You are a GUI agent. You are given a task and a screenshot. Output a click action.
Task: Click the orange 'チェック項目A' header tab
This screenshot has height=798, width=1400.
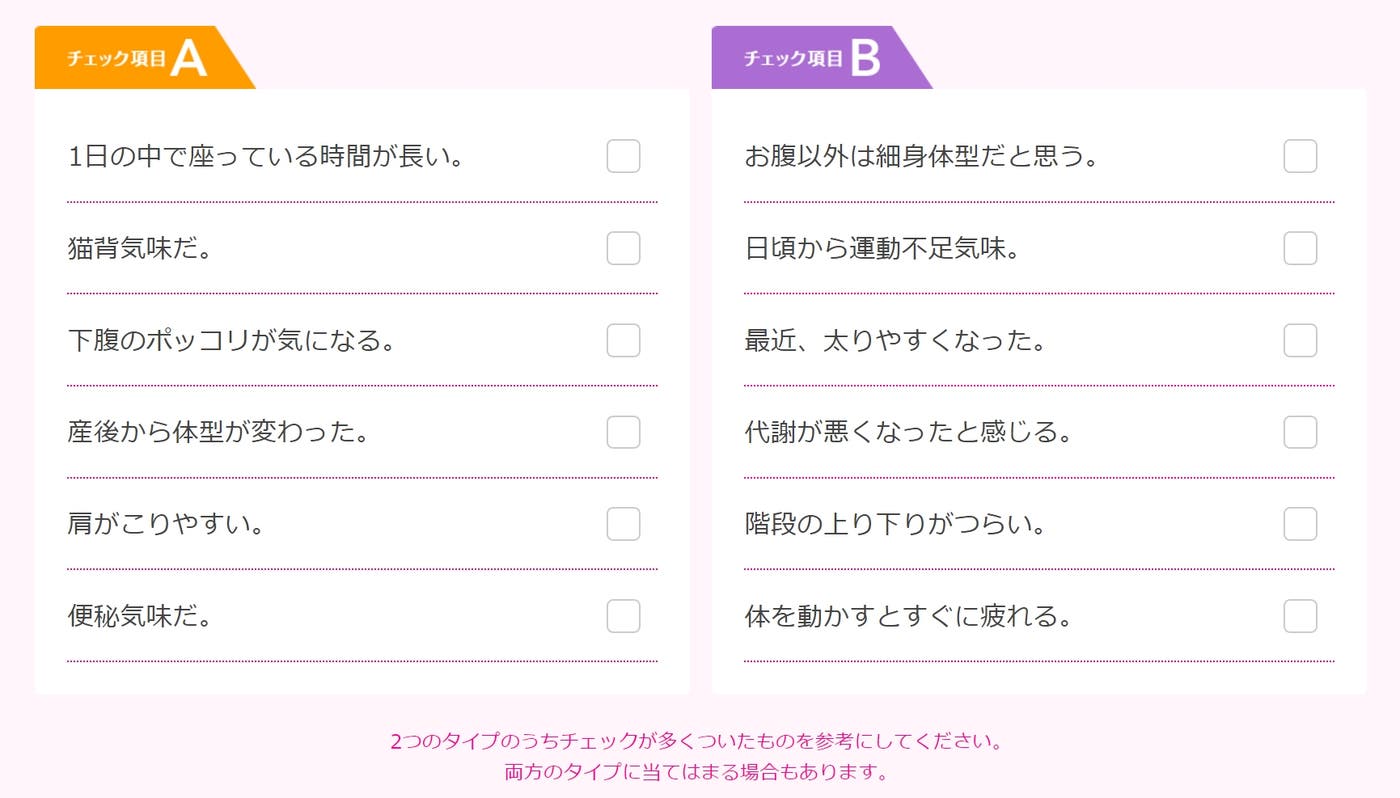pyautogui.click(x=136, y=58)
